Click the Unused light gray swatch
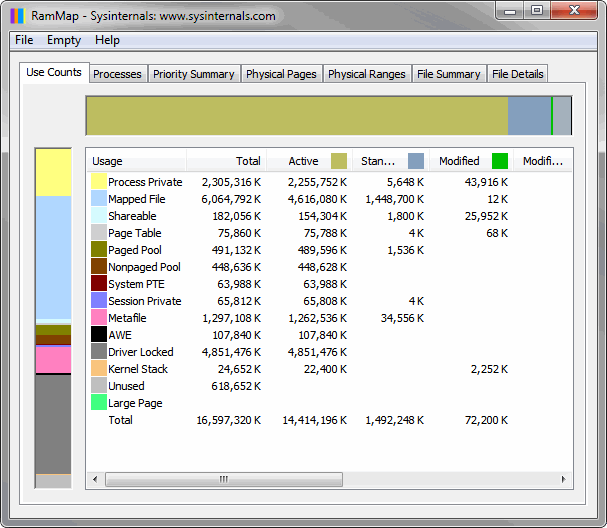 click(x=99, y=386)
